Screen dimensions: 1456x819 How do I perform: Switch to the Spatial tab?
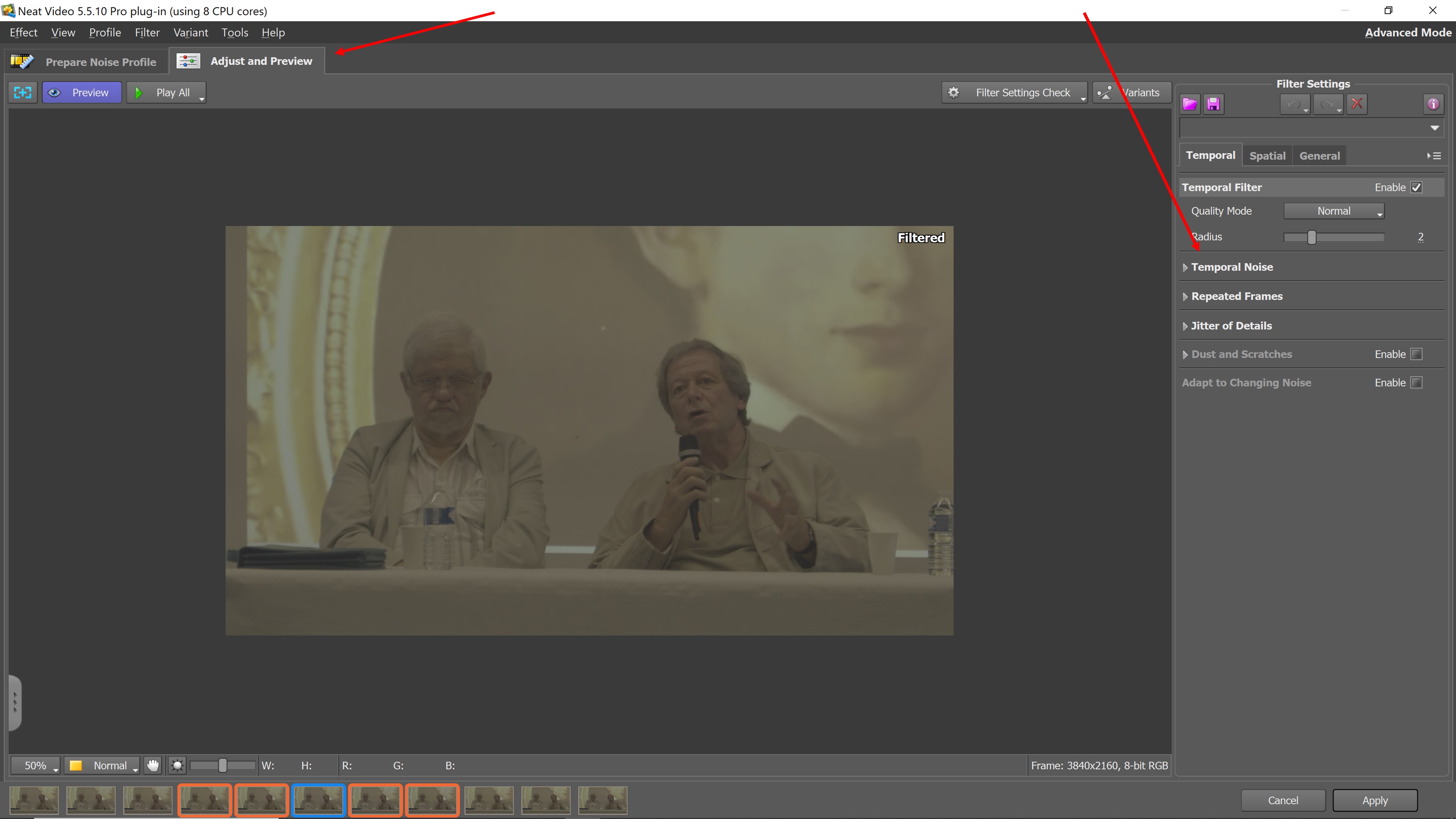point(1267,156)
